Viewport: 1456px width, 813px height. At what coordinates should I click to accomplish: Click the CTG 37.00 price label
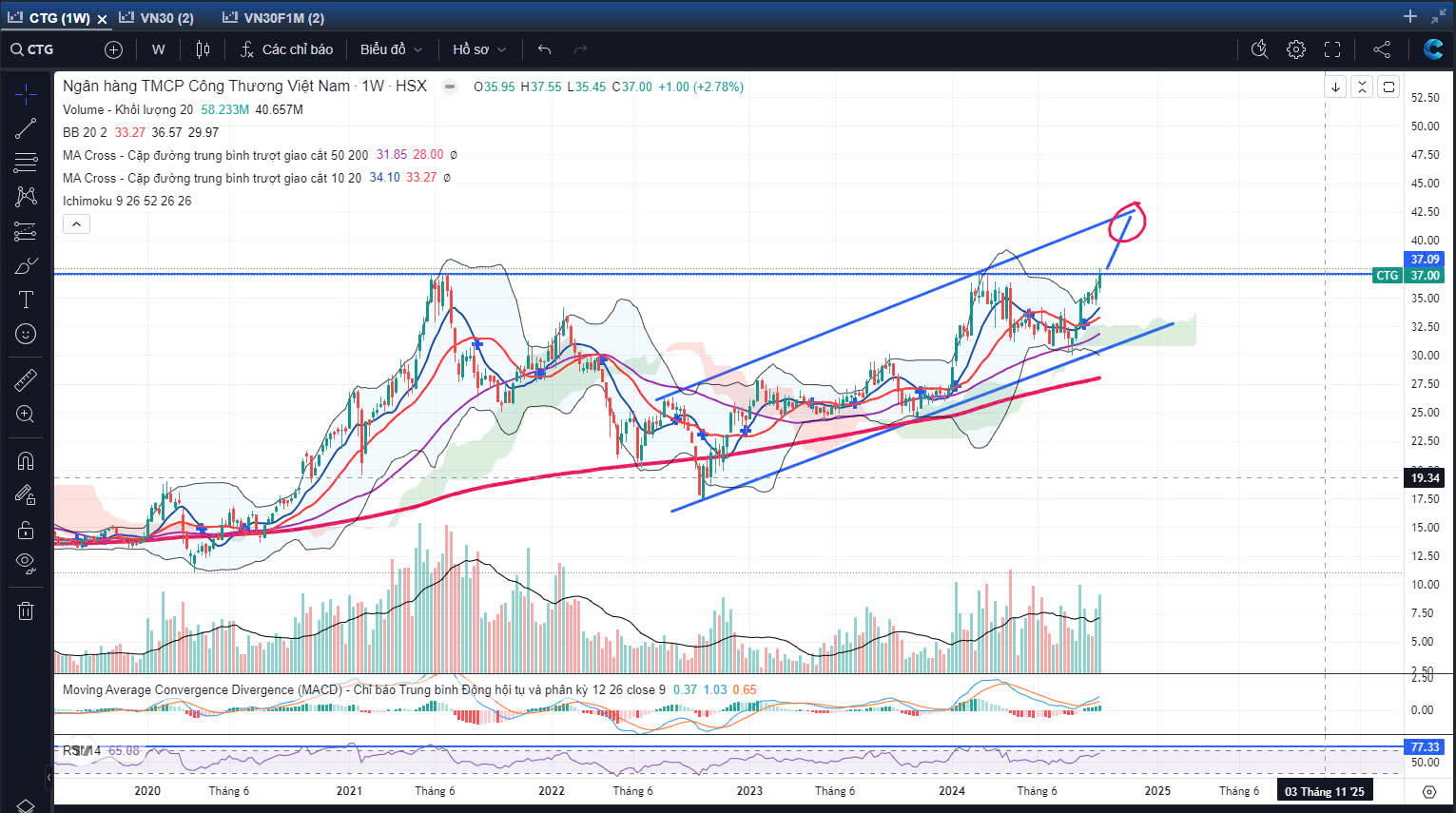point(1408,275)
